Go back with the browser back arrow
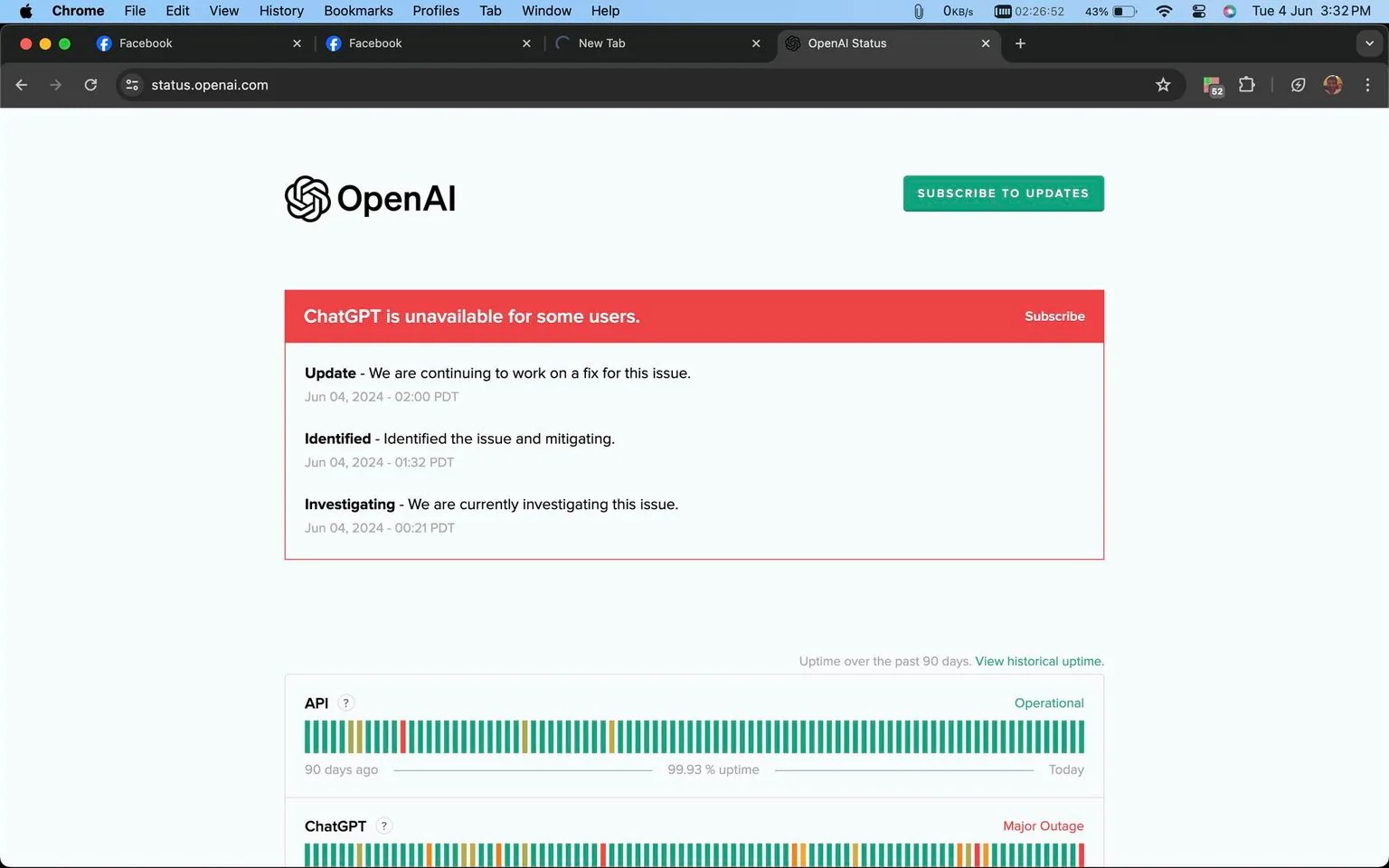This screenshot has width=1389, height=868. 22,85
